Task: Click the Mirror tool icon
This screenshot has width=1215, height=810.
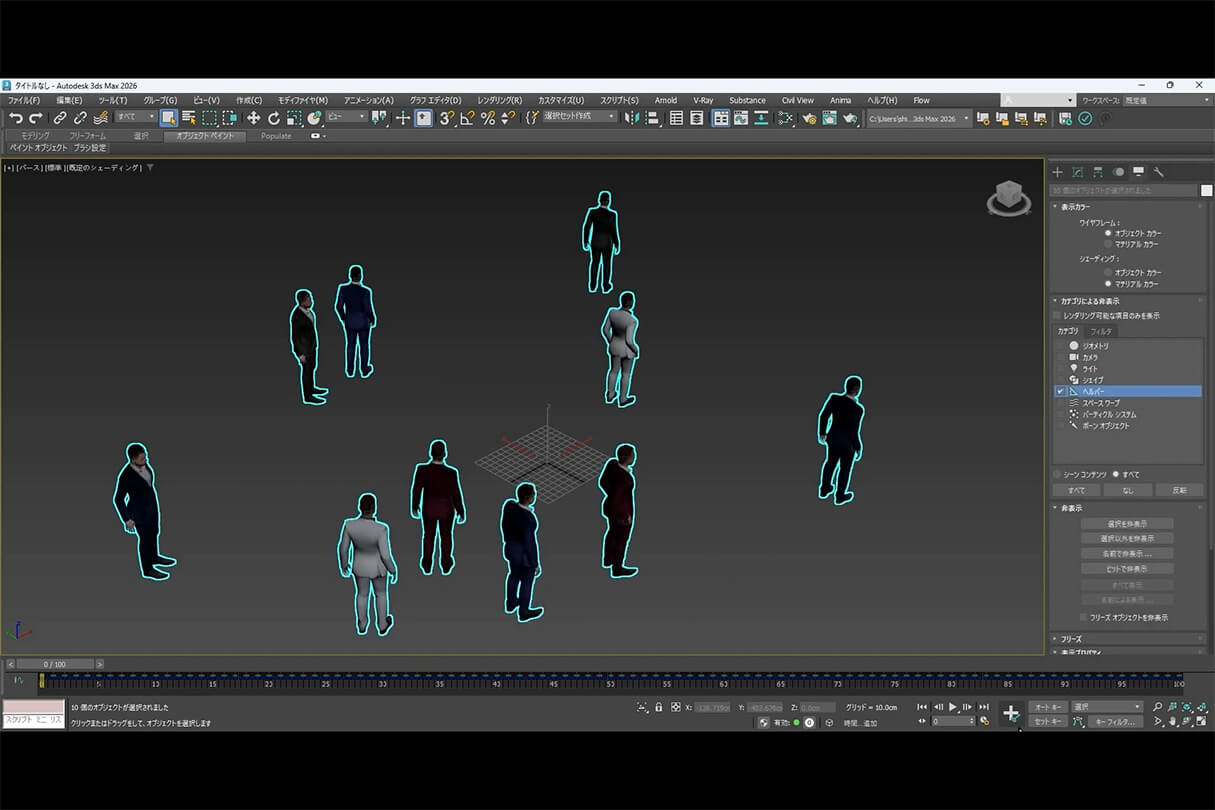Action: (631, 118)
